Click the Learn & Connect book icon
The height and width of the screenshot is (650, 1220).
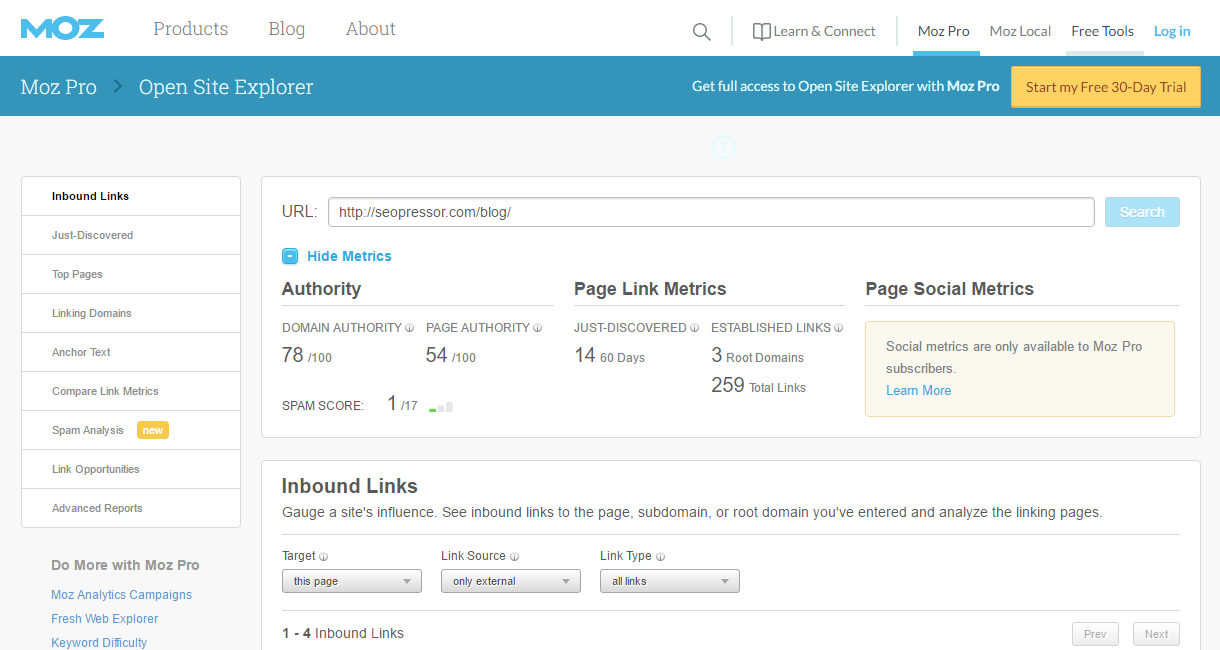point(761,31)
